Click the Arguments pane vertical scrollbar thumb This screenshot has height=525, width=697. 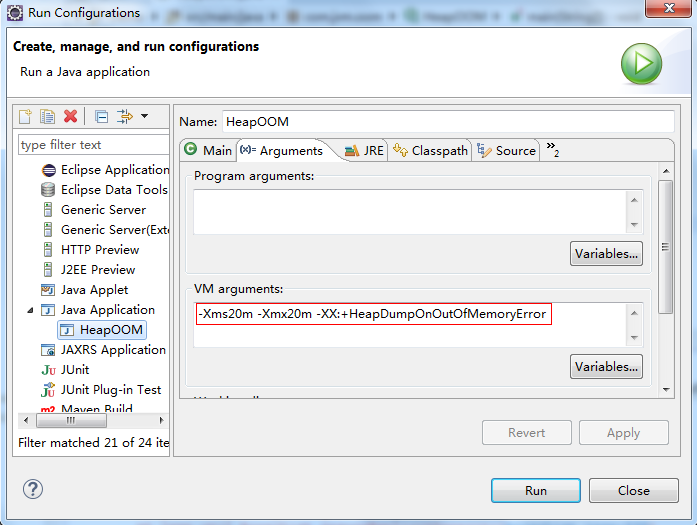[665, 247]
